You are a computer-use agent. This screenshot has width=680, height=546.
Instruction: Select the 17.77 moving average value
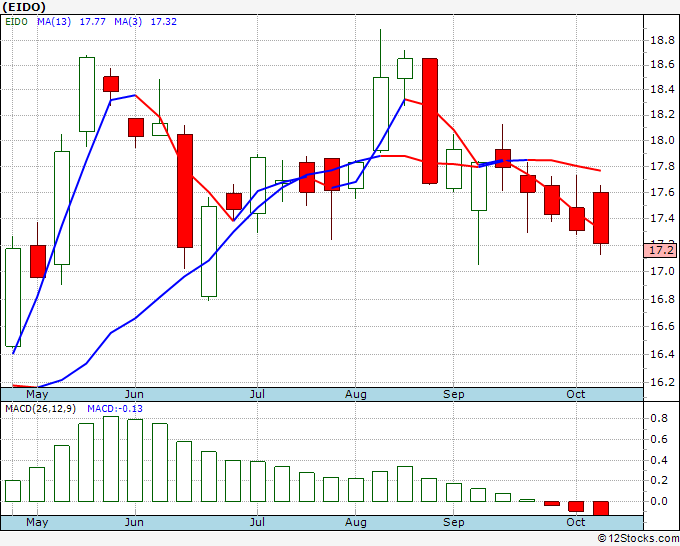pyautogui.click(x=93, y=22)
